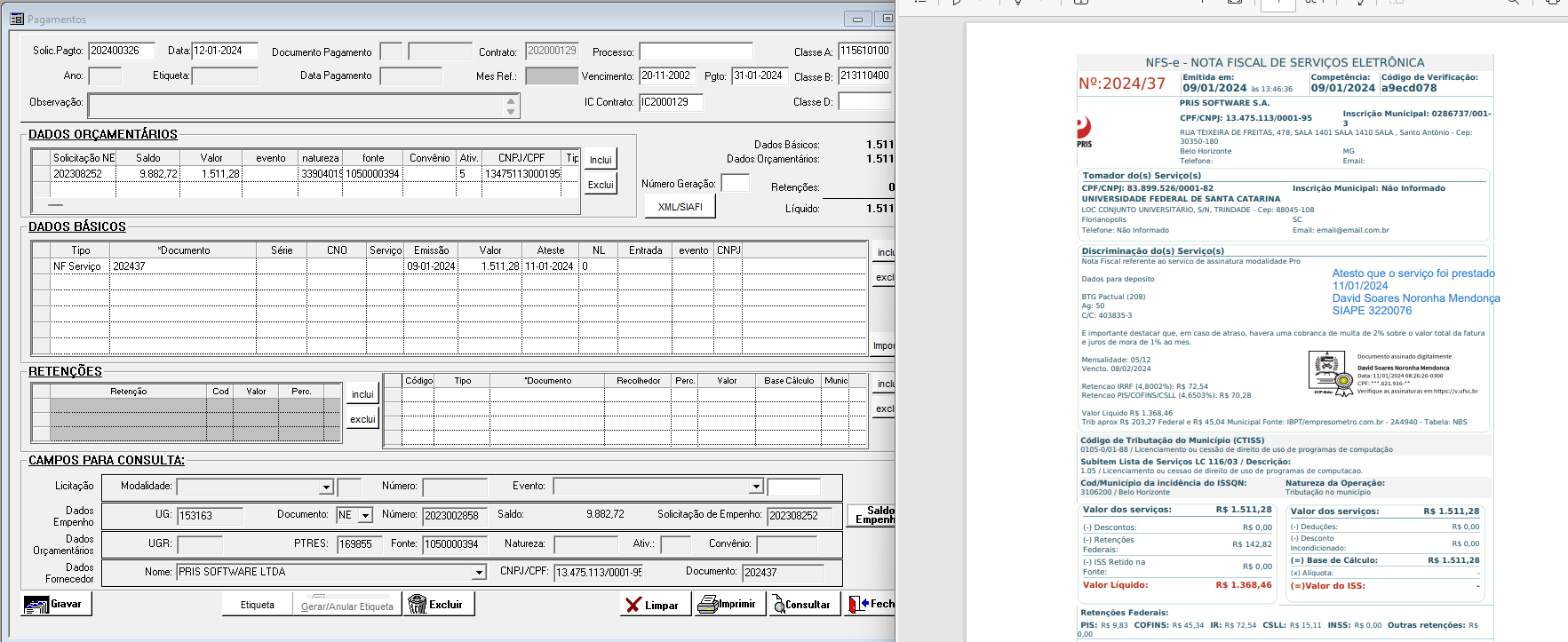Viewport: 1568px width, 642px height.
Task: Save the payment with the Gravar button
Action: click(x=57, y=604)
